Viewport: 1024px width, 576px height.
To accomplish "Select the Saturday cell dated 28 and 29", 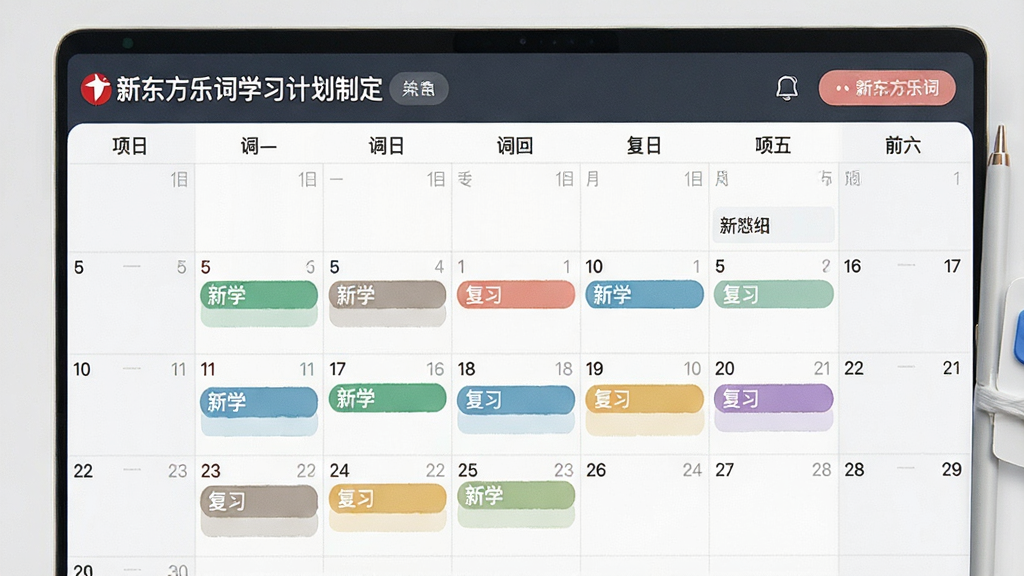I will [904, 506].
